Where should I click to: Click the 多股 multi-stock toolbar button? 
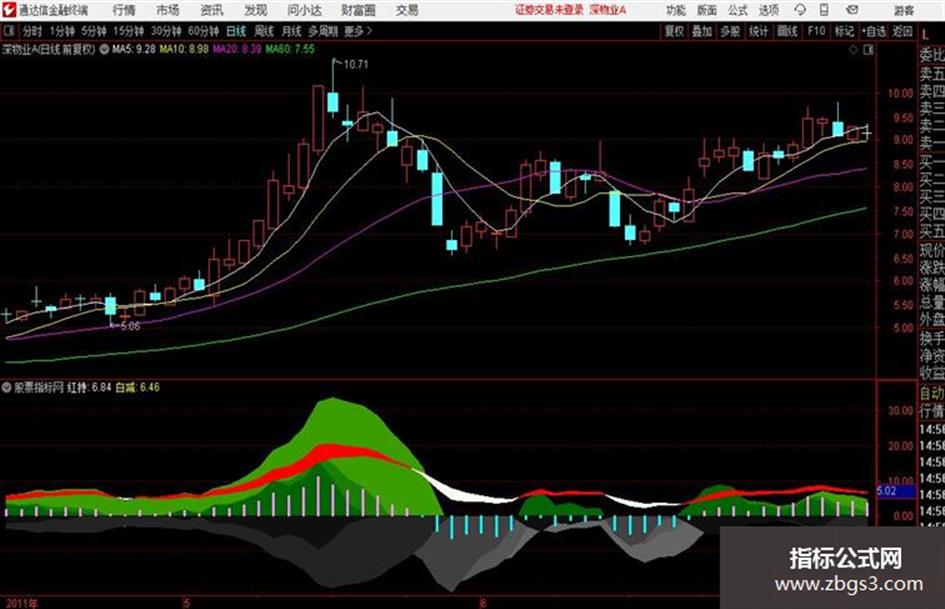click(730, 31)
